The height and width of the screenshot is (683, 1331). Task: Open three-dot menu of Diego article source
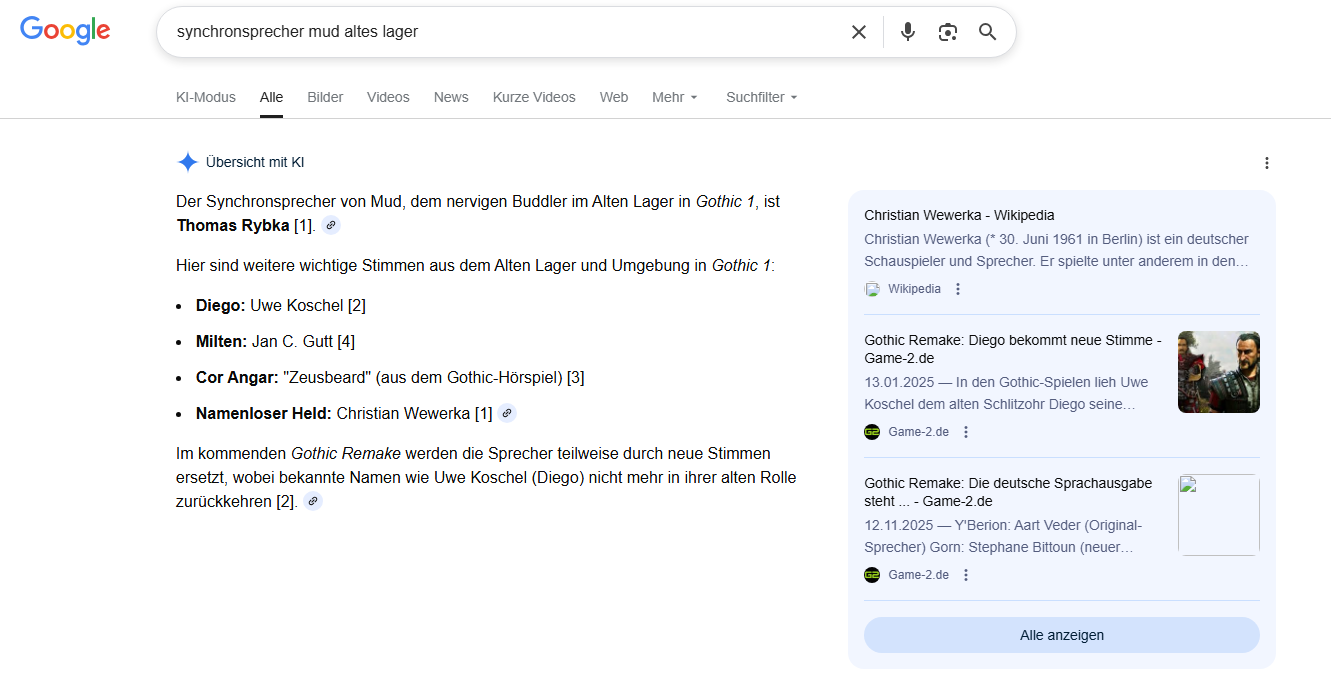coord(966,432)
